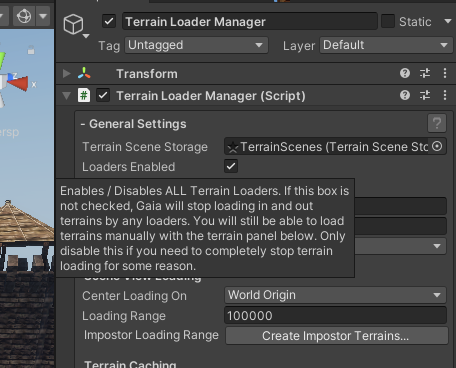Click the Transform component title
This screenshot has height=368, width=456.
pos(147,74)
